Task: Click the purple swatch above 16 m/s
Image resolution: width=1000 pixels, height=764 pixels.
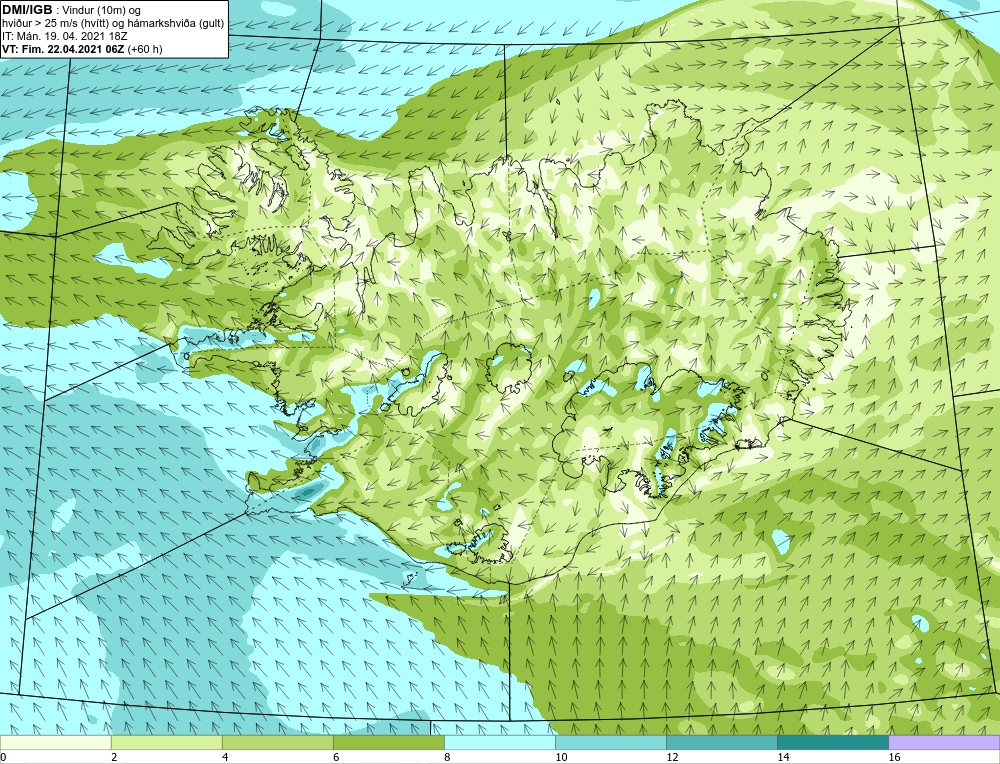Action: click(x=944, y=742)
